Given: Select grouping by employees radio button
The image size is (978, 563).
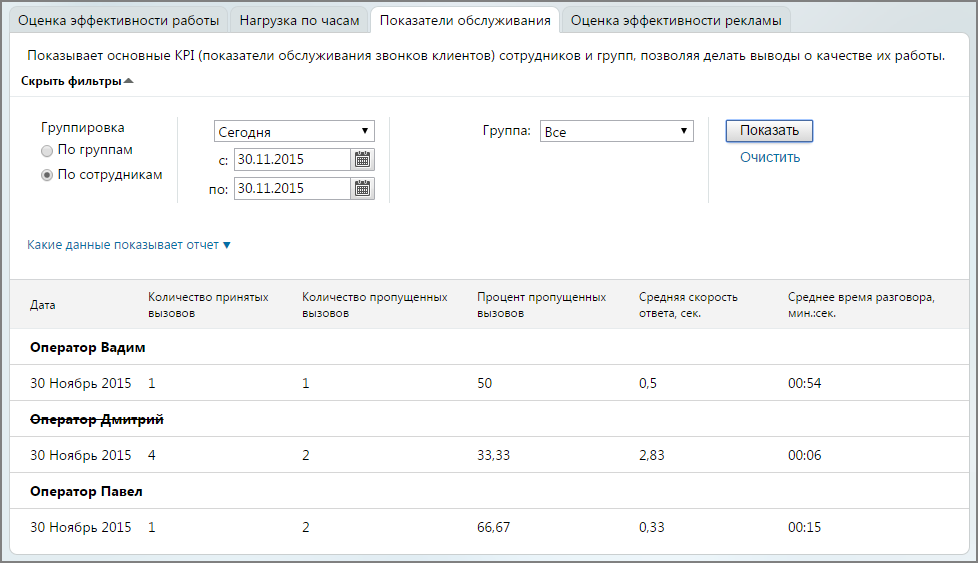Looking at the screenshot, I should [x=47, y=175].
